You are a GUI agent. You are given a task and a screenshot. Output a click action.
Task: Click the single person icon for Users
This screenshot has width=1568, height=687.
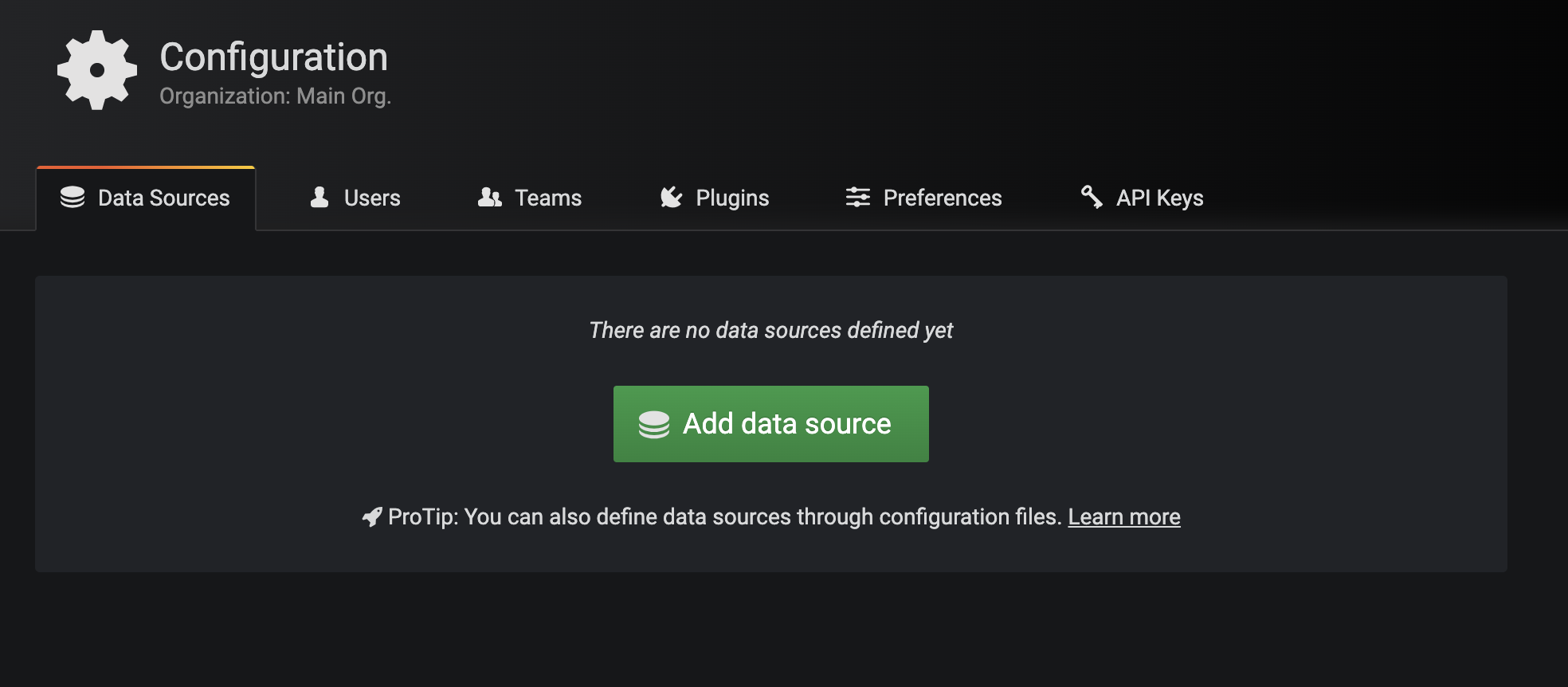pos(319,198)
